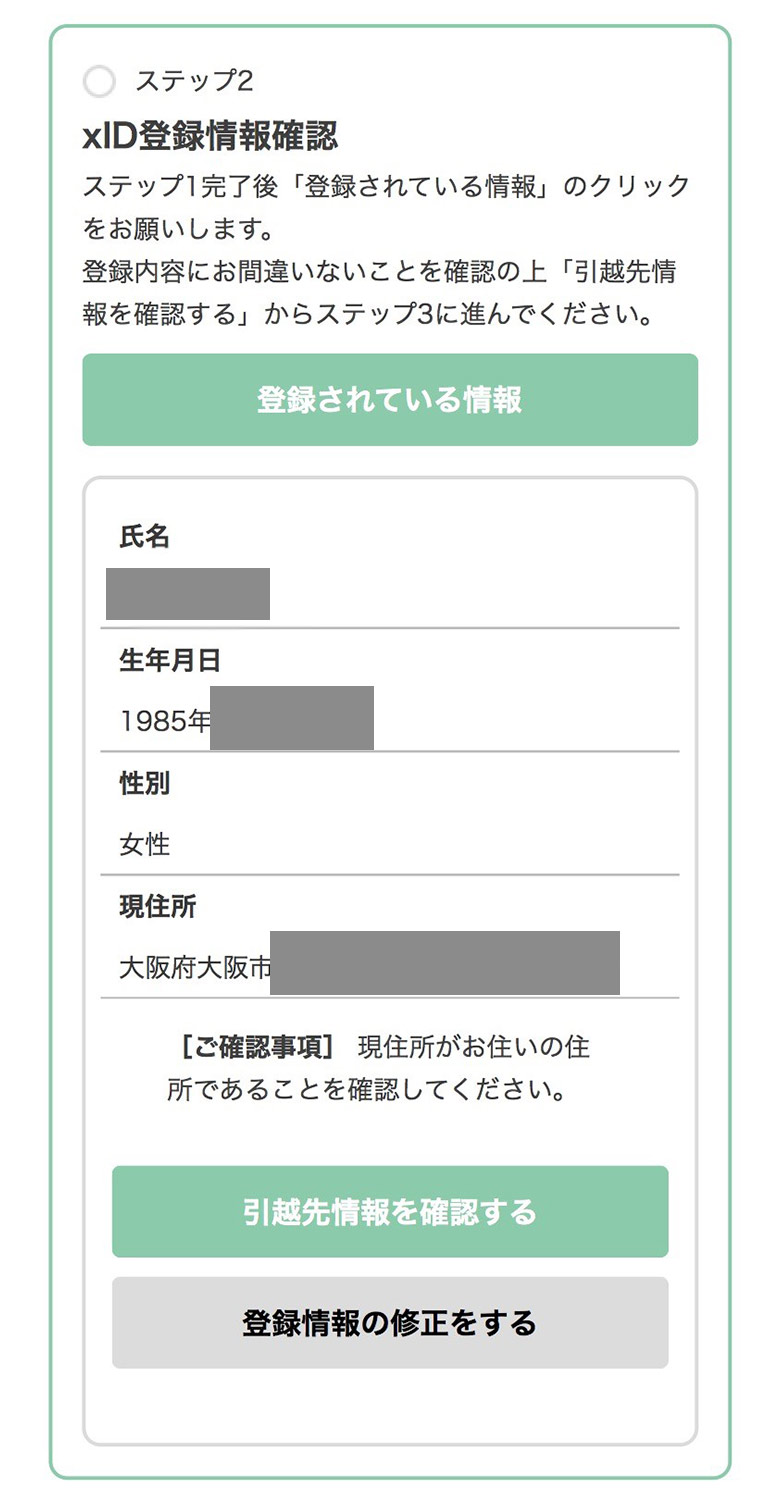Viewport: 780px width, 1500px height.
Task: Click the bold [ご確認事項] notice label
Action: point(257,1047)
